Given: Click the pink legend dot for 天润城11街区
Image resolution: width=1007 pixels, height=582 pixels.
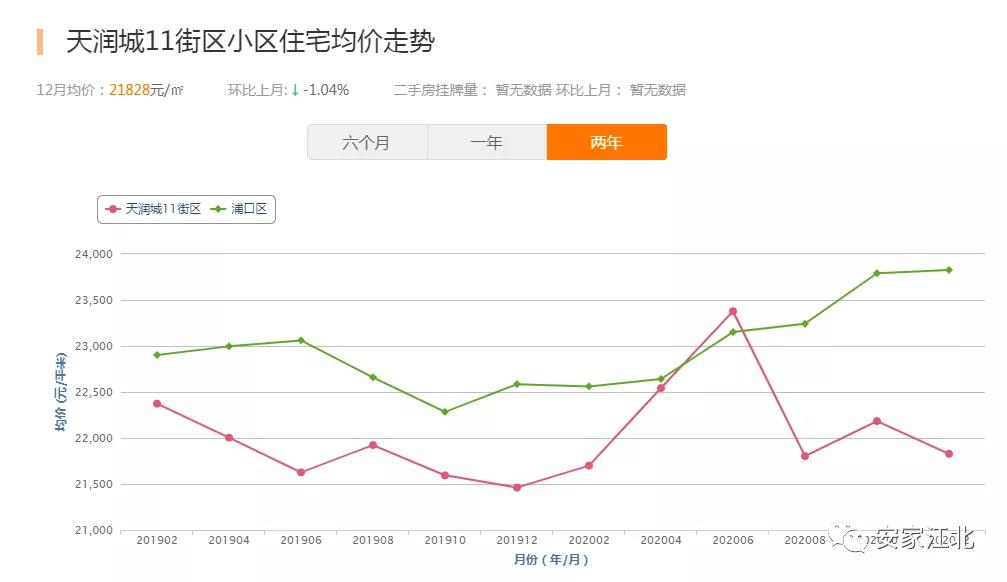Looking at the screenshot, I should [112, 208].
